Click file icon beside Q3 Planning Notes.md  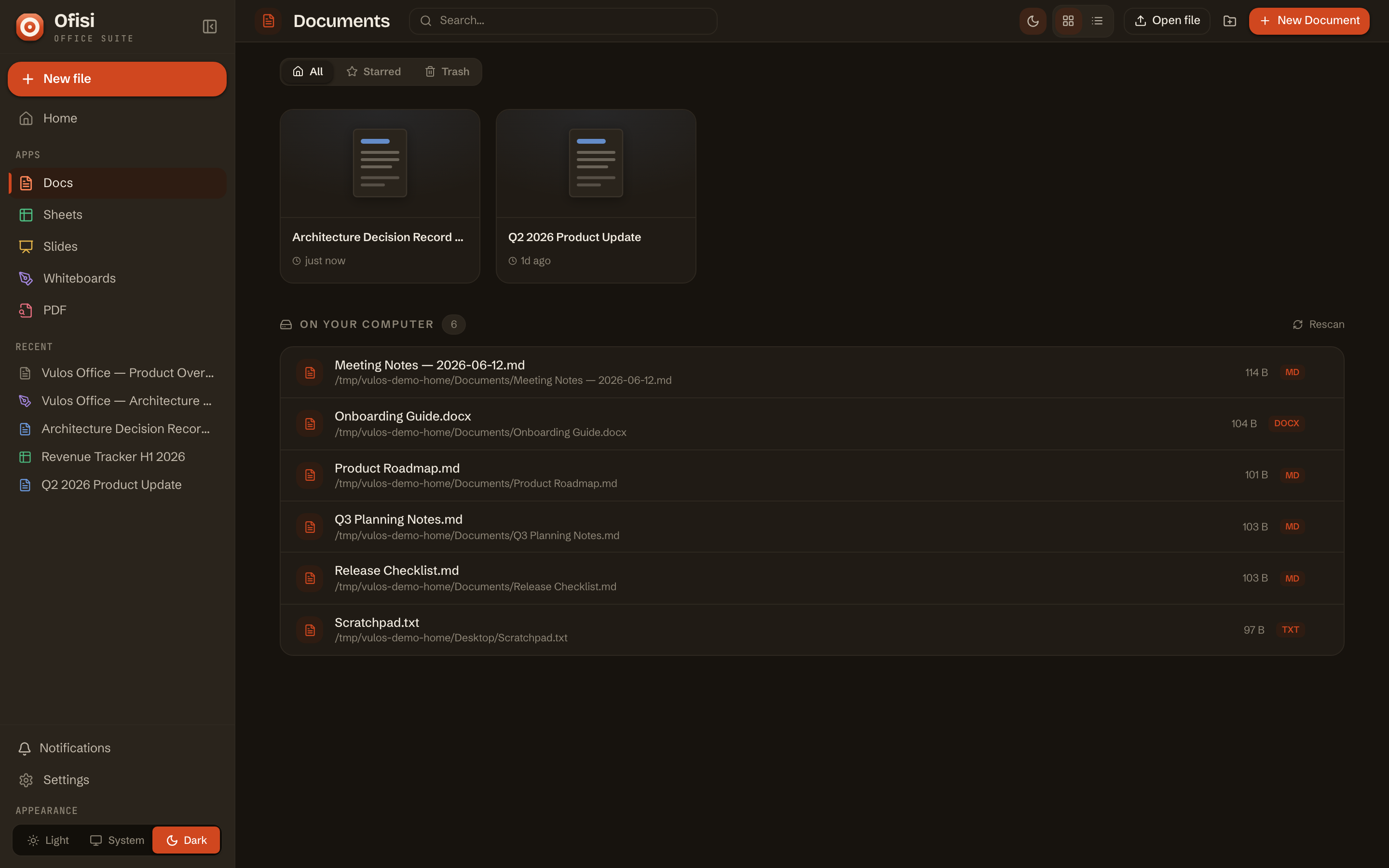310,527
